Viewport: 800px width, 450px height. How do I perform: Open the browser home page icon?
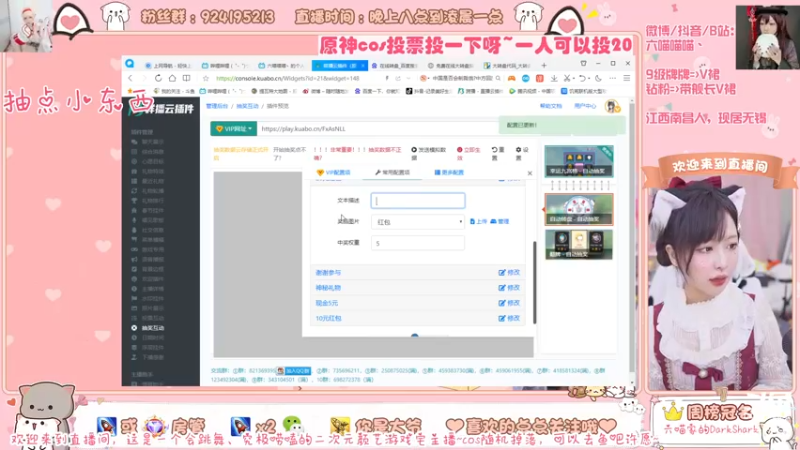tap(172, 79)
